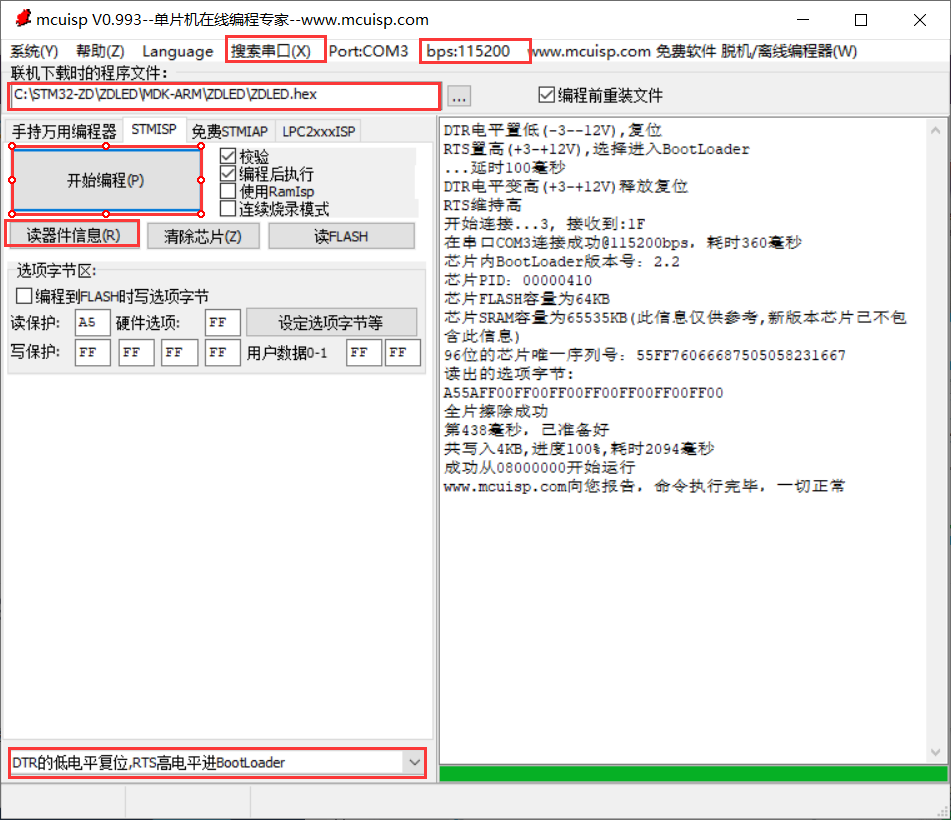951x820 pixels.
Task: Open the 搜索串口(X) menu
Action: 271,51
